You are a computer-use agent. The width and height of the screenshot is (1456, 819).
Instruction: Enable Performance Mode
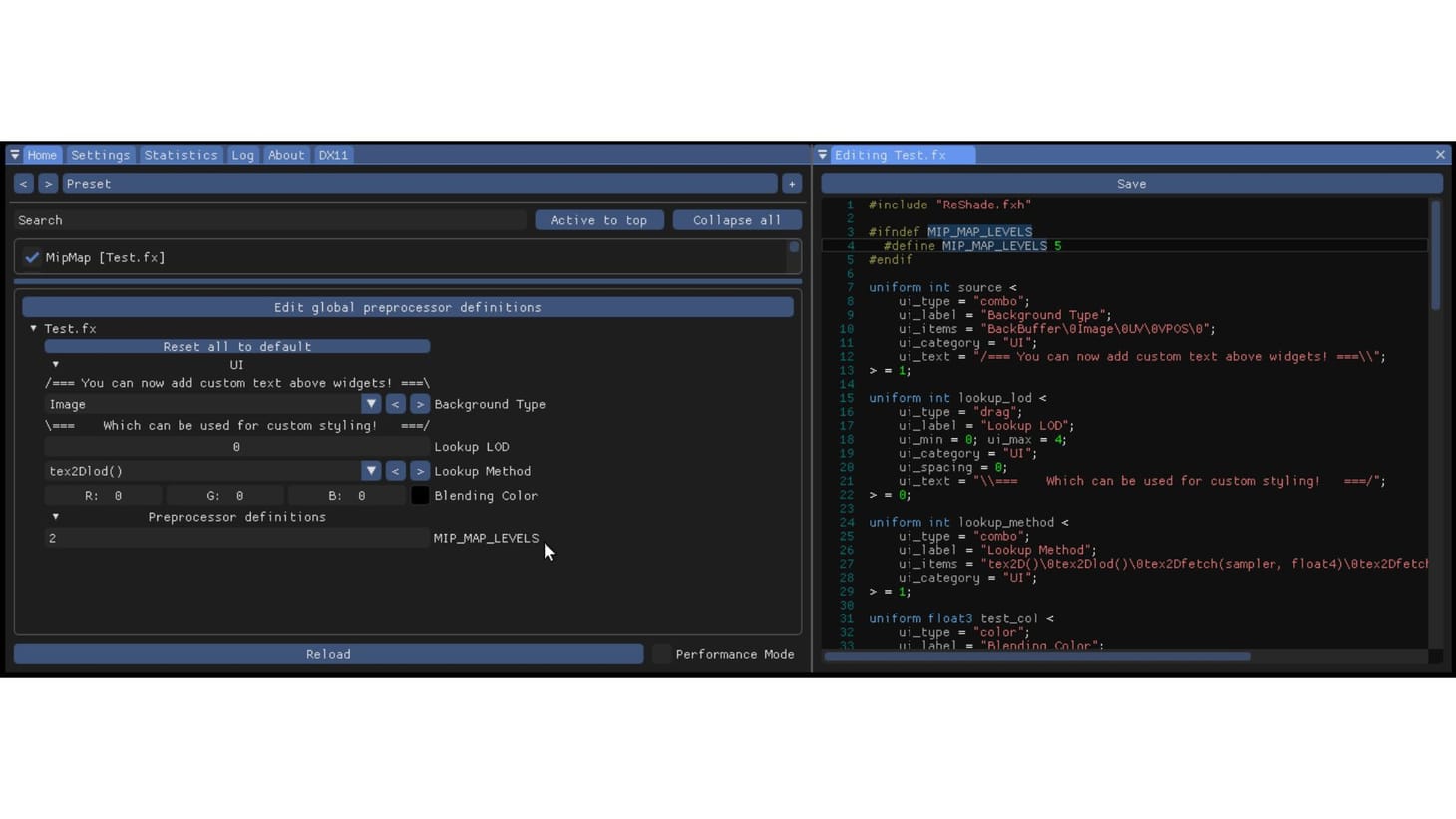pyautogui.click(x=660, y=654)
